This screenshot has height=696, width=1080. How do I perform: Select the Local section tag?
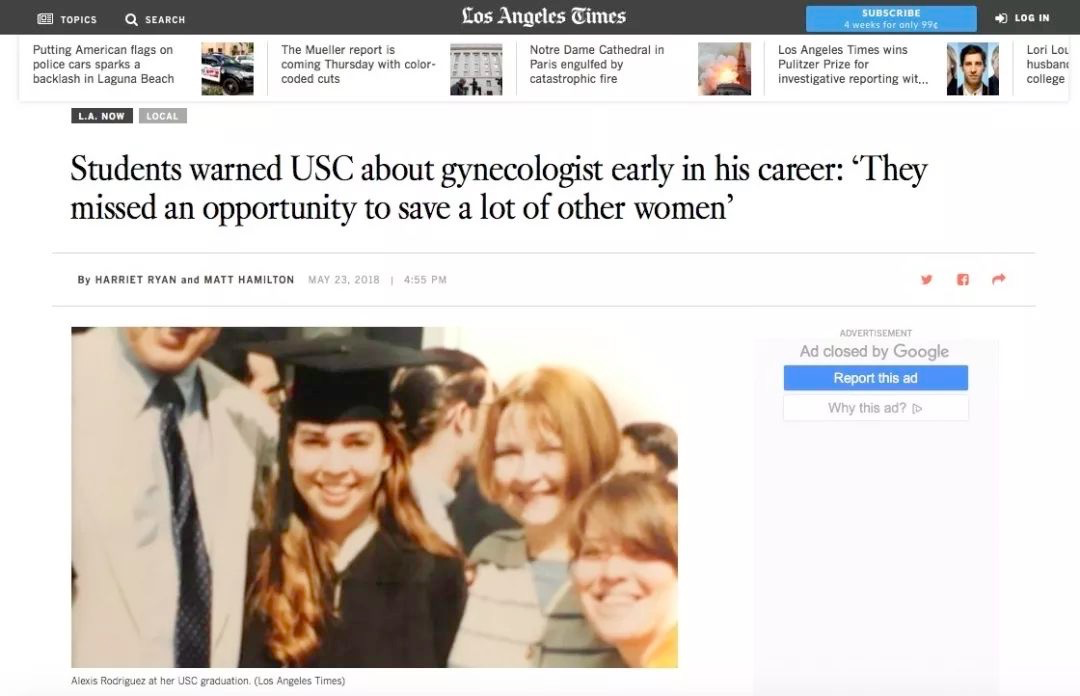[162, 116]
